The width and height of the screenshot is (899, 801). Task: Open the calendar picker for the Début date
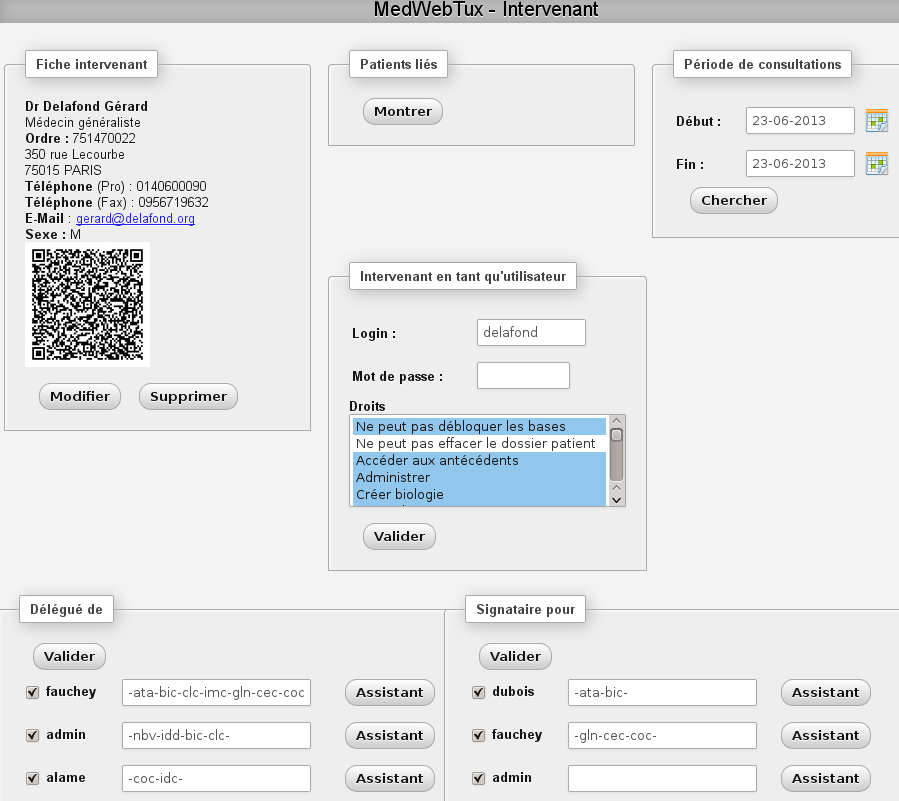click(875, 121)
